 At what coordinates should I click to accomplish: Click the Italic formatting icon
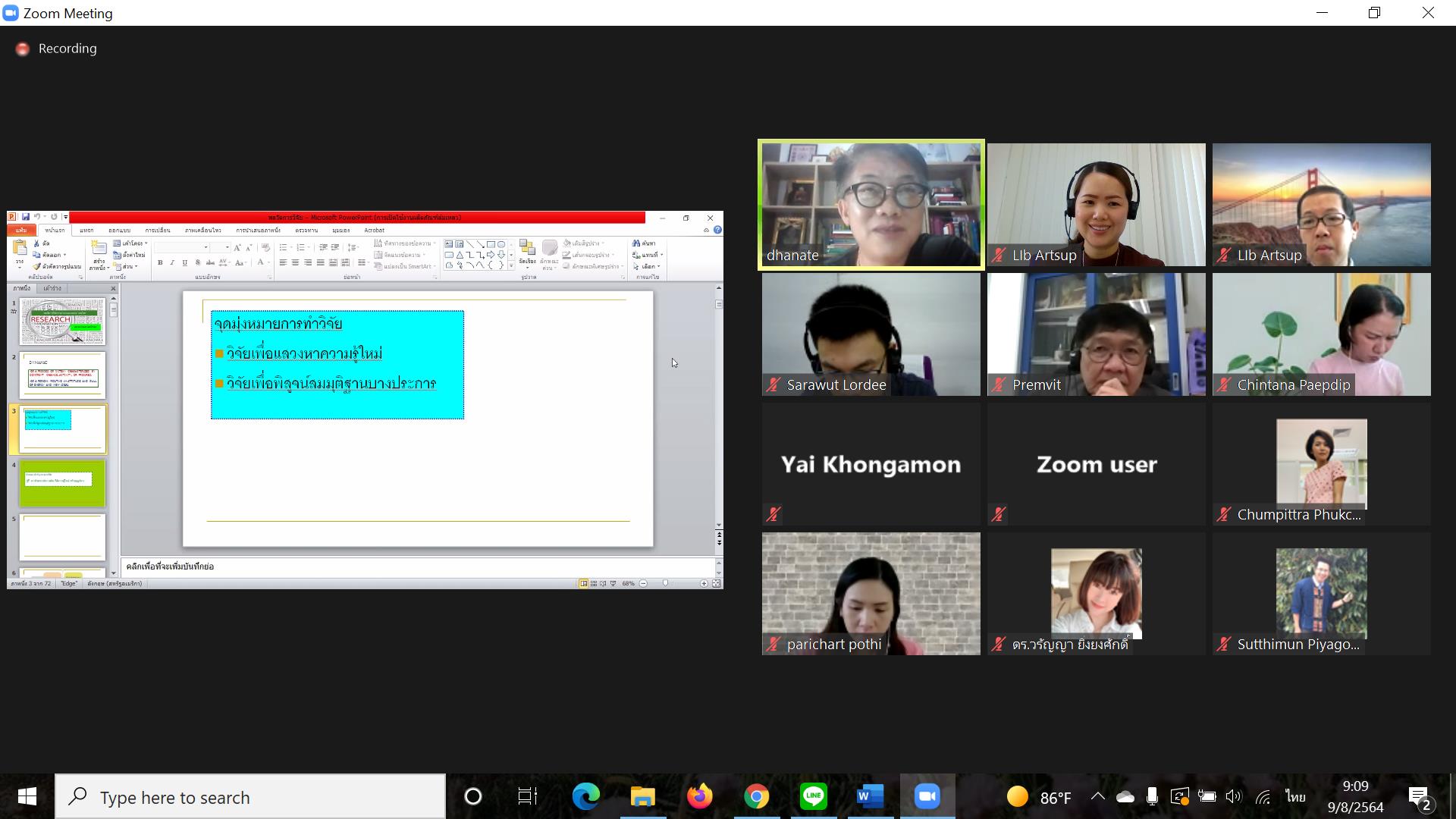click(x=172, y=262)
